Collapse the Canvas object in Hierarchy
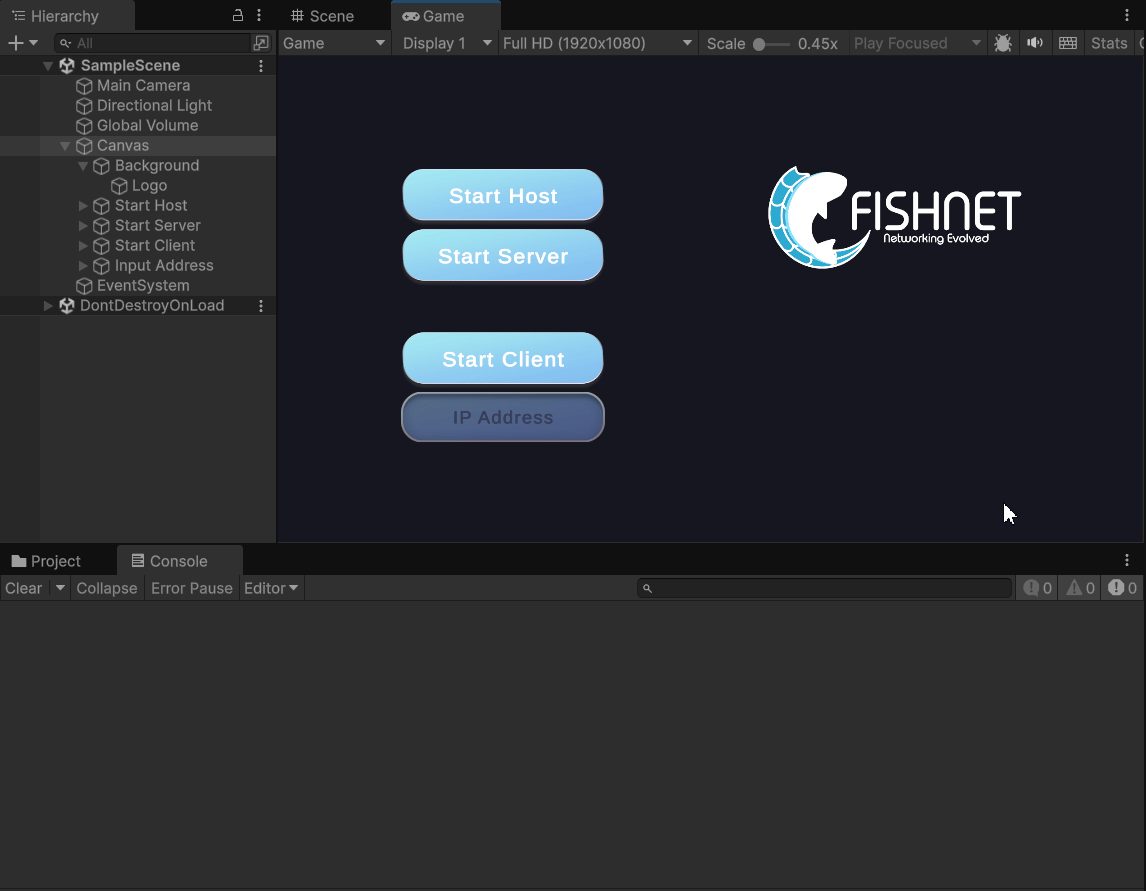Viewport: 1146px width, 891px height. (x=66, y=146)
